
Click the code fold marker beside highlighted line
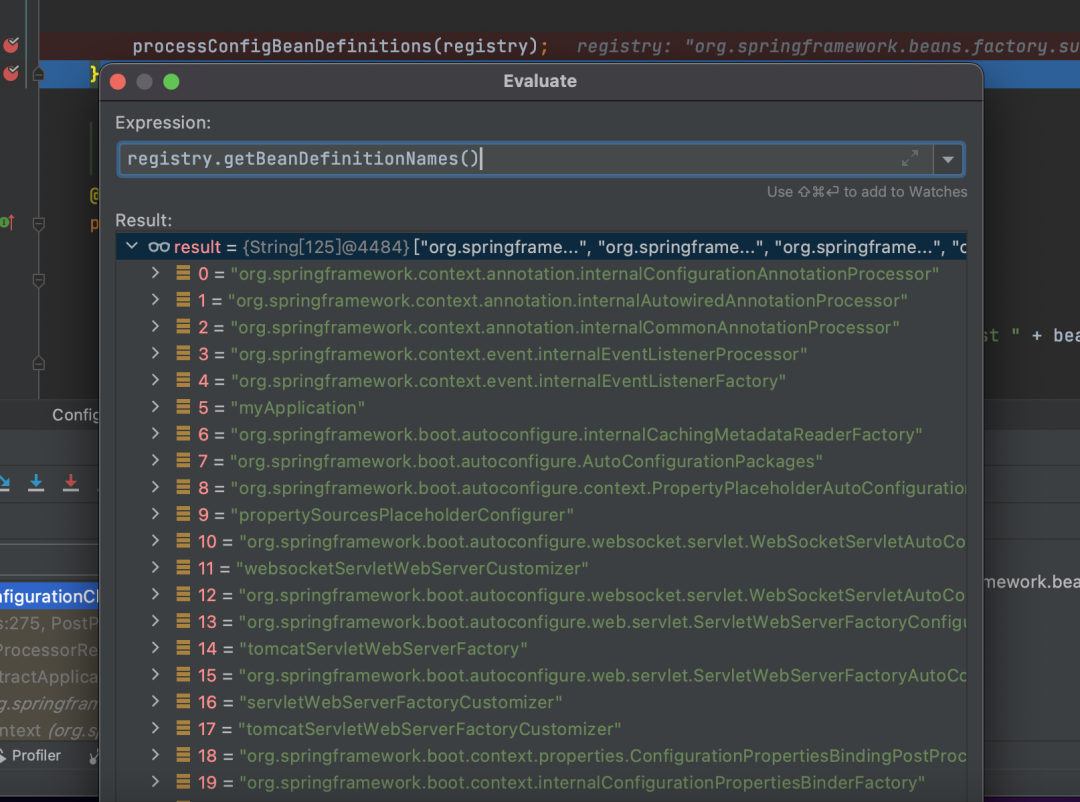tap(39, 74)
